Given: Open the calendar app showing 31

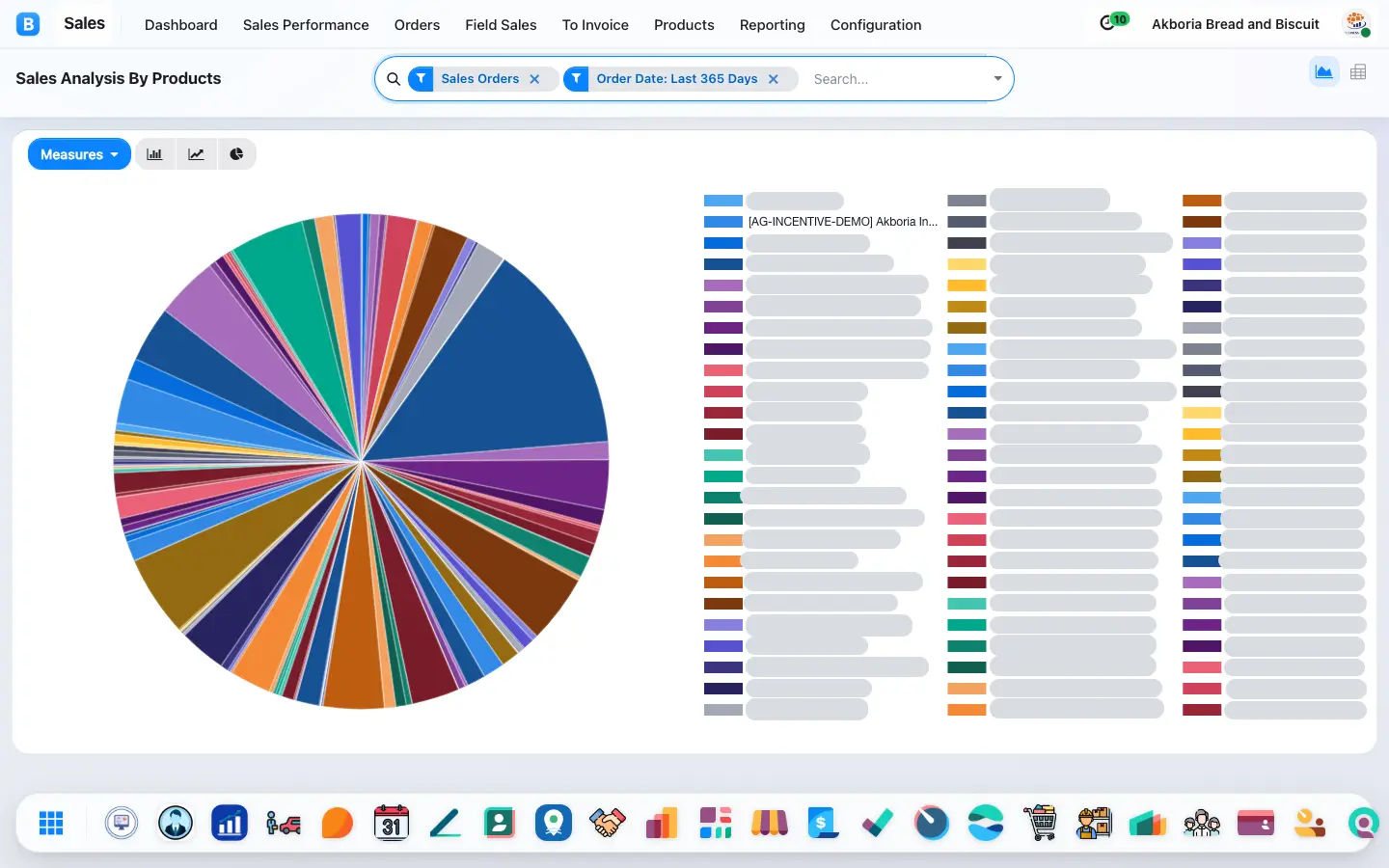Looking at the screenshot, I should click(392, 823).
